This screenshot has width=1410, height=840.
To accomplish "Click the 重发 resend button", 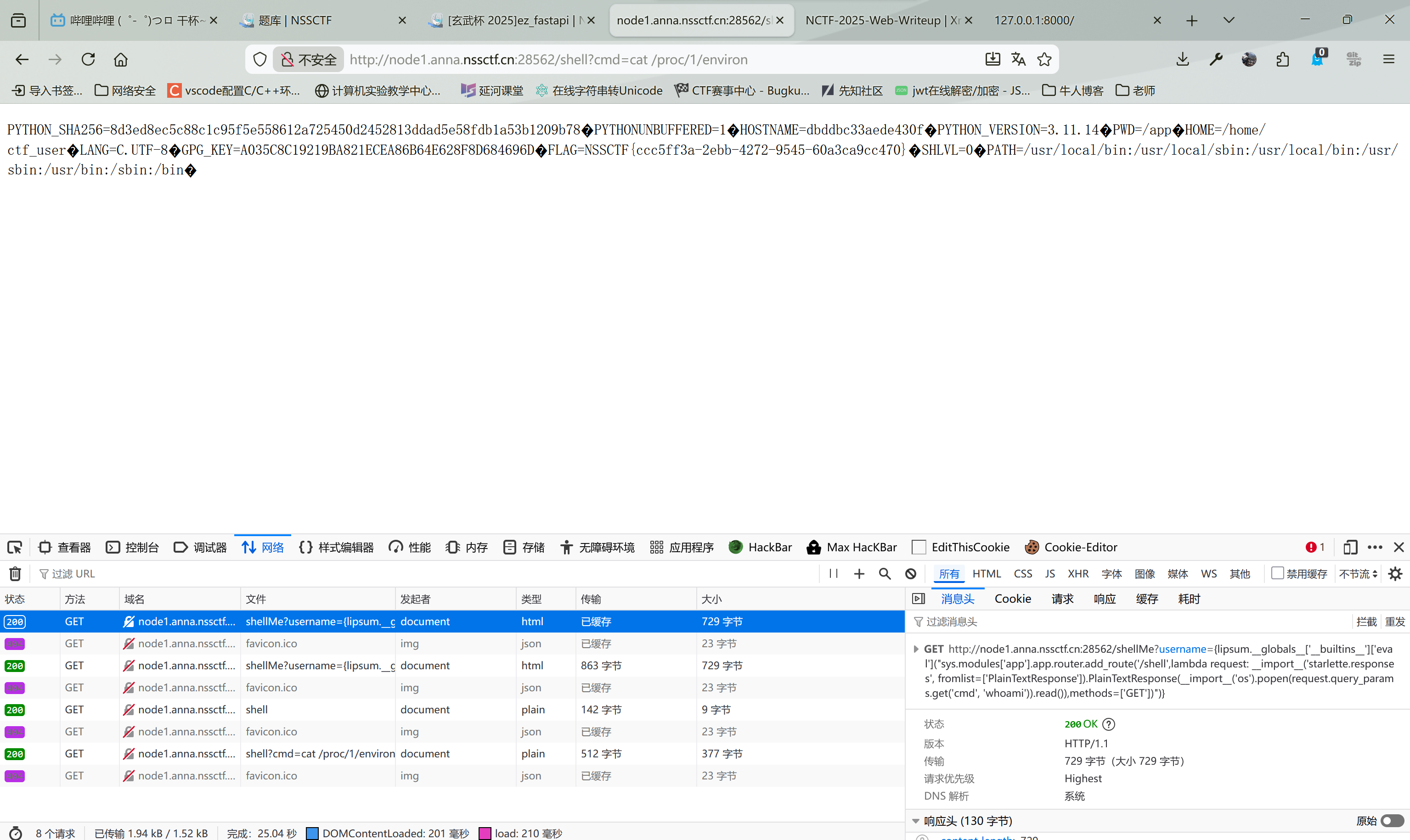I will (1395, 622).
